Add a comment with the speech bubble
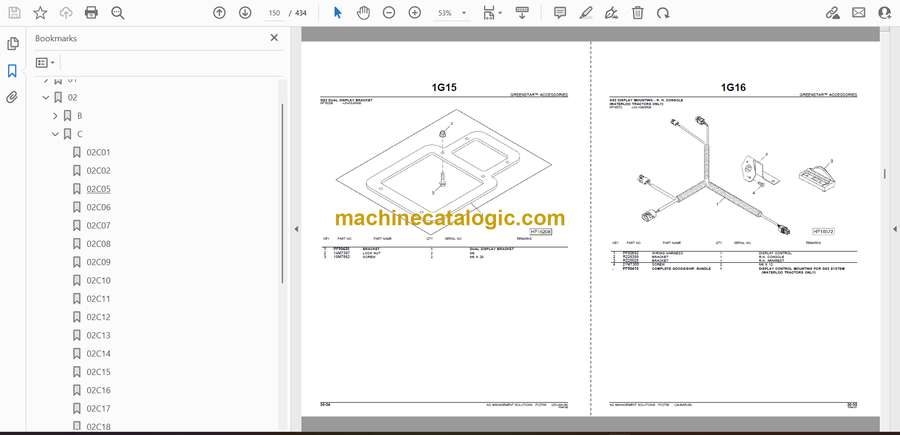900x435 pixels. click(560, 13)
